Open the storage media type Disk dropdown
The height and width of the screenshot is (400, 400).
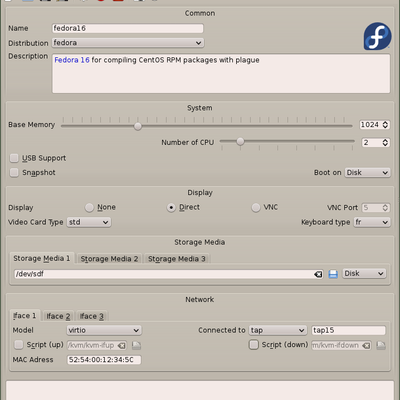(x=364, y=273)
